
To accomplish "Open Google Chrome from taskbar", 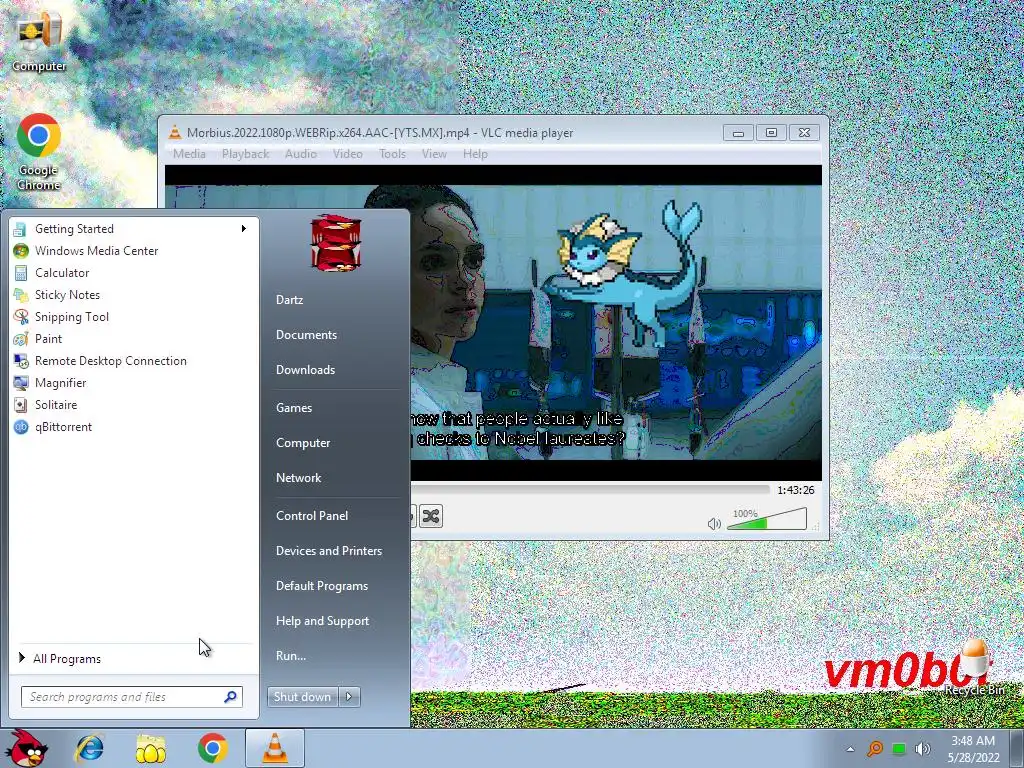I will pos(212,748).
